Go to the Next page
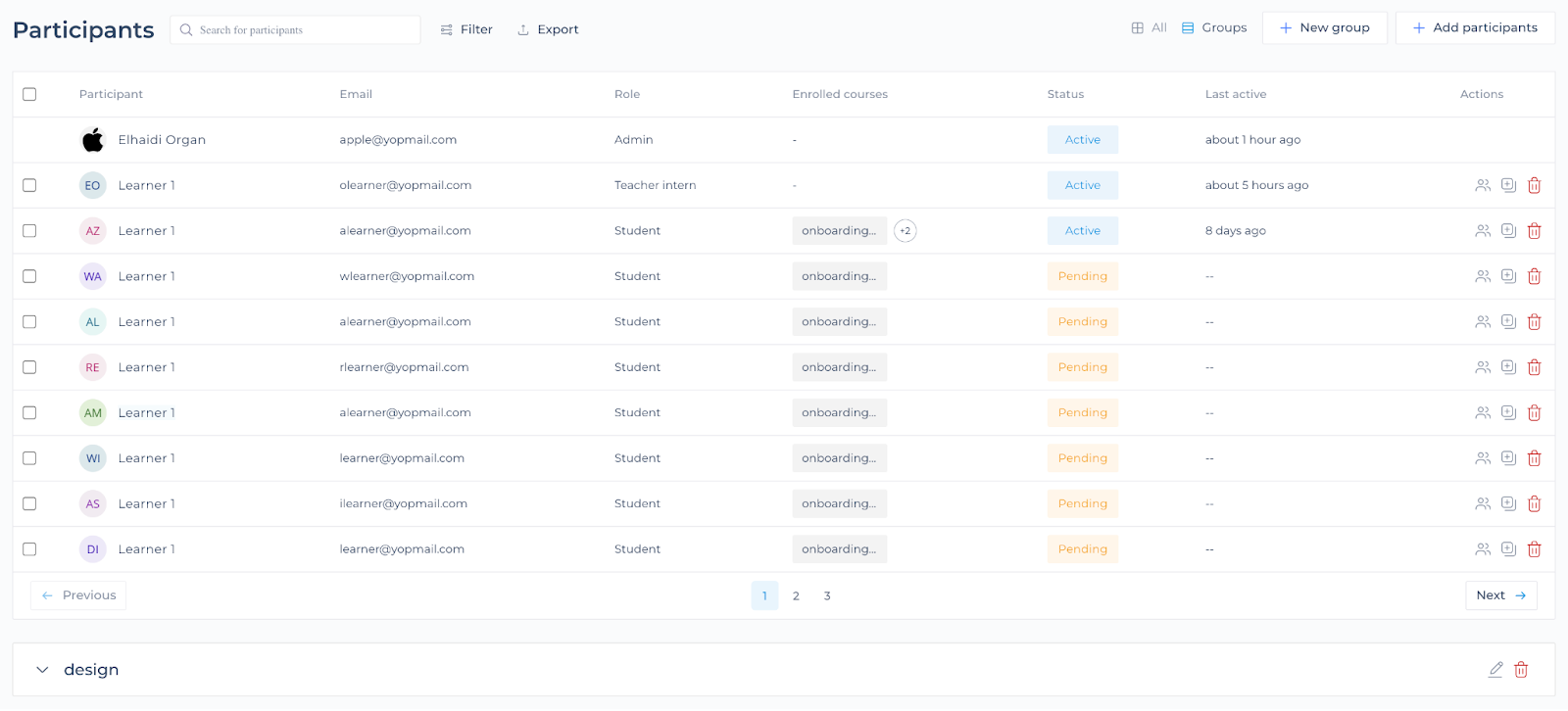 1501,595
